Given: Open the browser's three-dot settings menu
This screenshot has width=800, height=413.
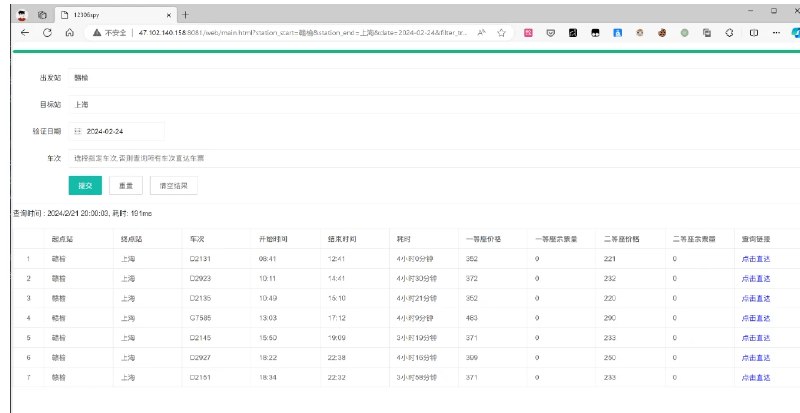Looking at the screenshot, I should [776, 32].
